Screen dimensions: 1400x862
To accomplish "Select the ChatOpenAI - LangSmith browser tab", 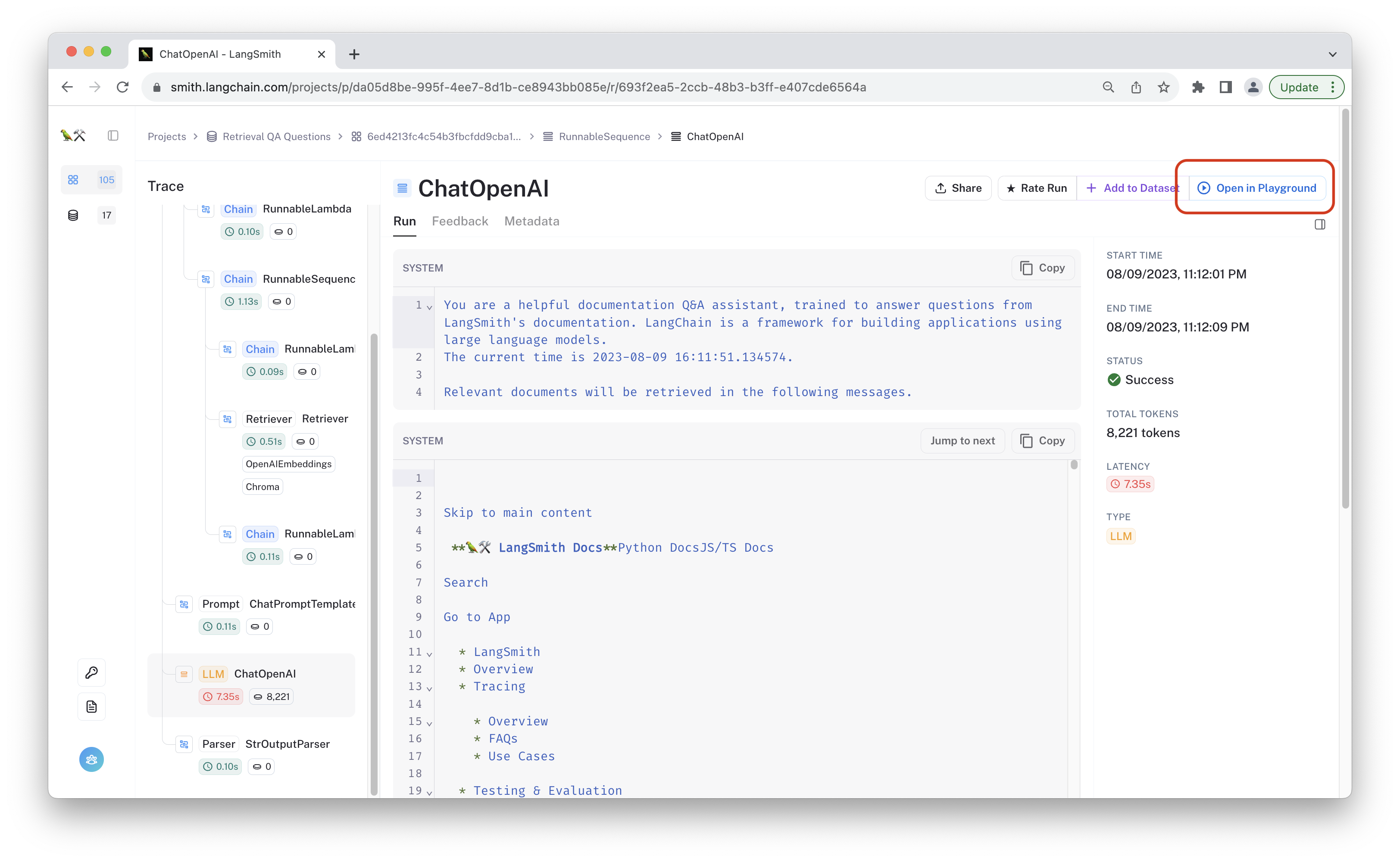I will tap(232, 54).
